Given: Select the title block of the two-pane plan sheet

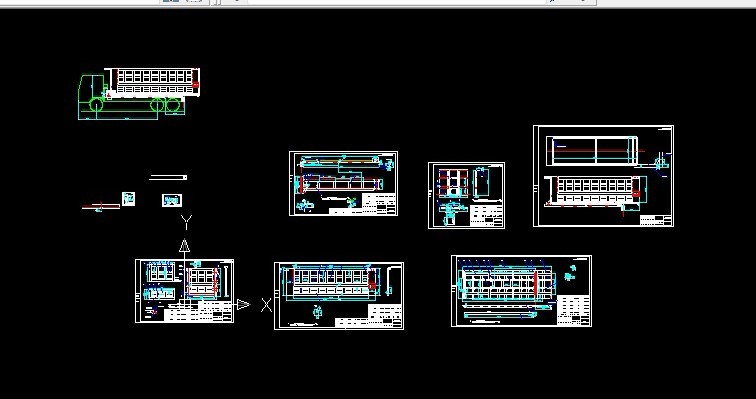Looking at the screenshot, I should pyautogui.click(x=655, y=220).
